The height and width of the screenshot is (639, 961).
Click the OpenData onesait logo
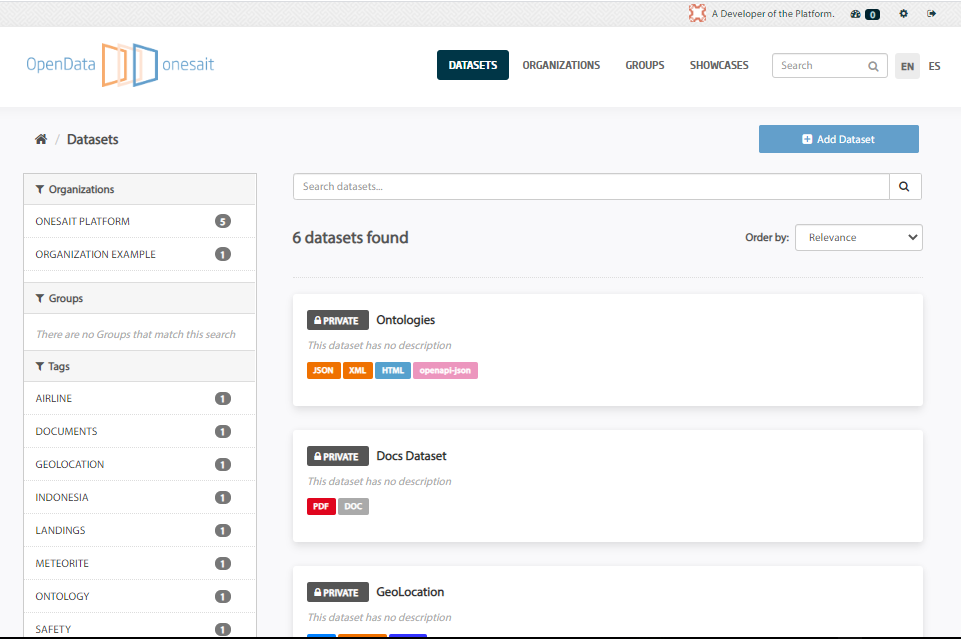click(120, 64)
